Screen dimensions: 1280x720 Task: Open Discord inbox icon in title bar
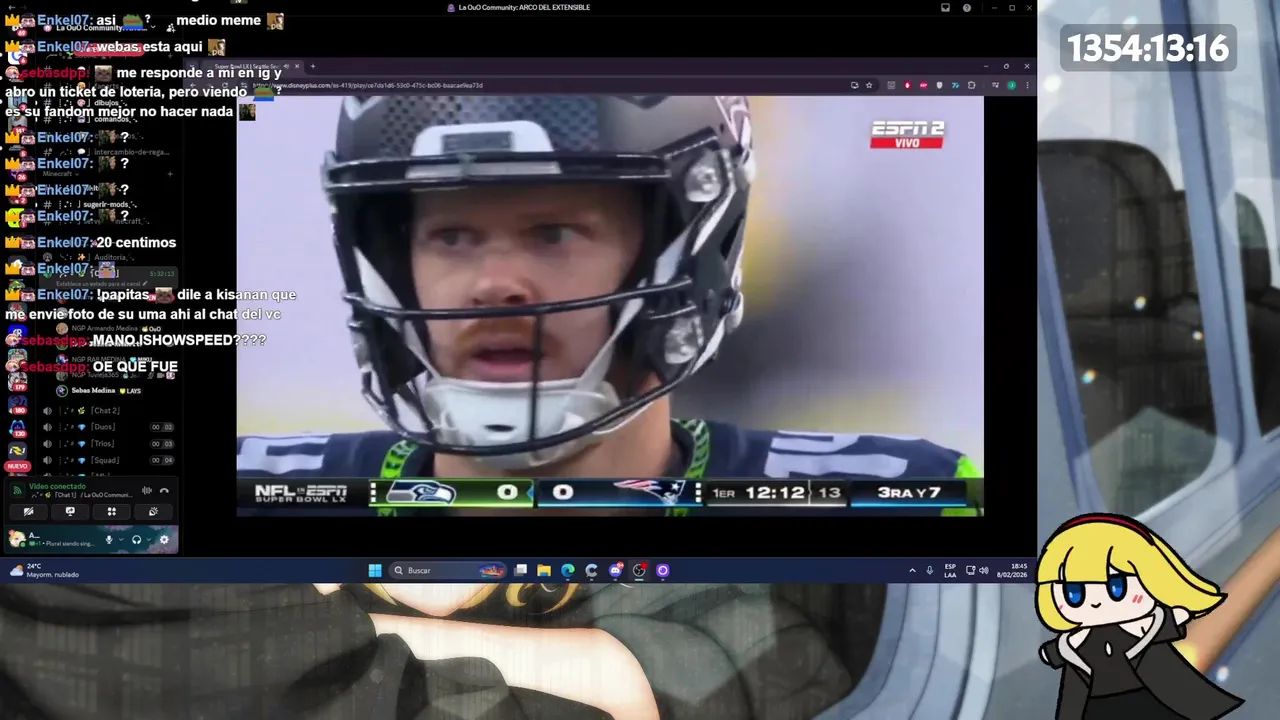(945, 8)
